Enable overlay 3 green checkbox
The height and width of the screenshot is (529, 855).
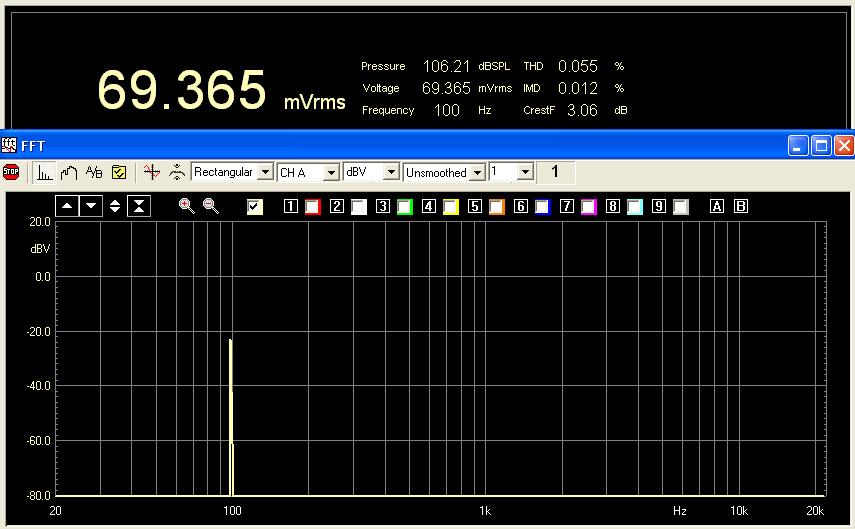404,207
